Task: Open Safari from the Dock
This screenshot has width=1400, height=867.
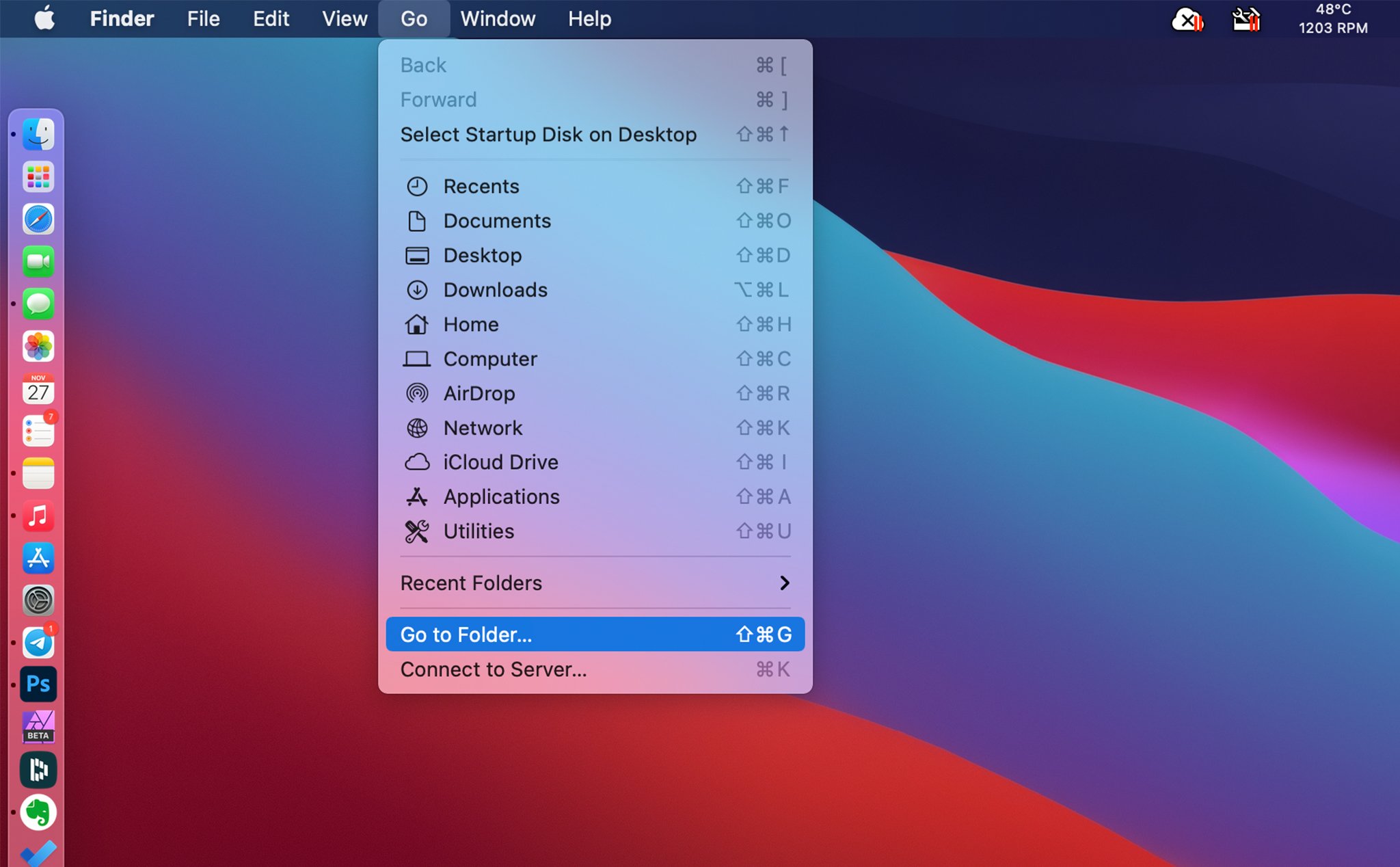Action: click(x=38, y=219)
